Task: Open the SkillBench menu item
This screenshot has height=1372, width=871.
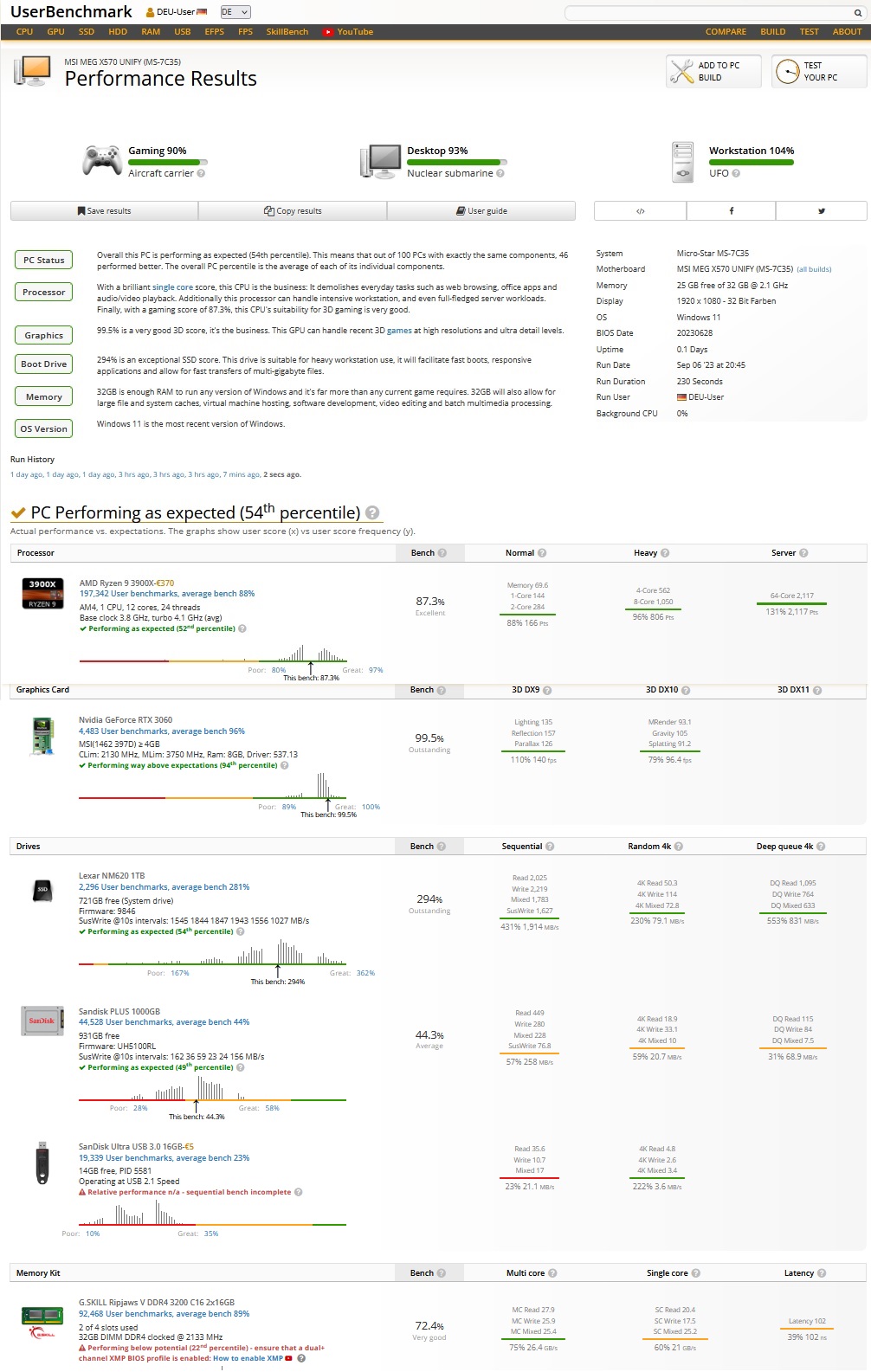Action: tap(287, 32)
